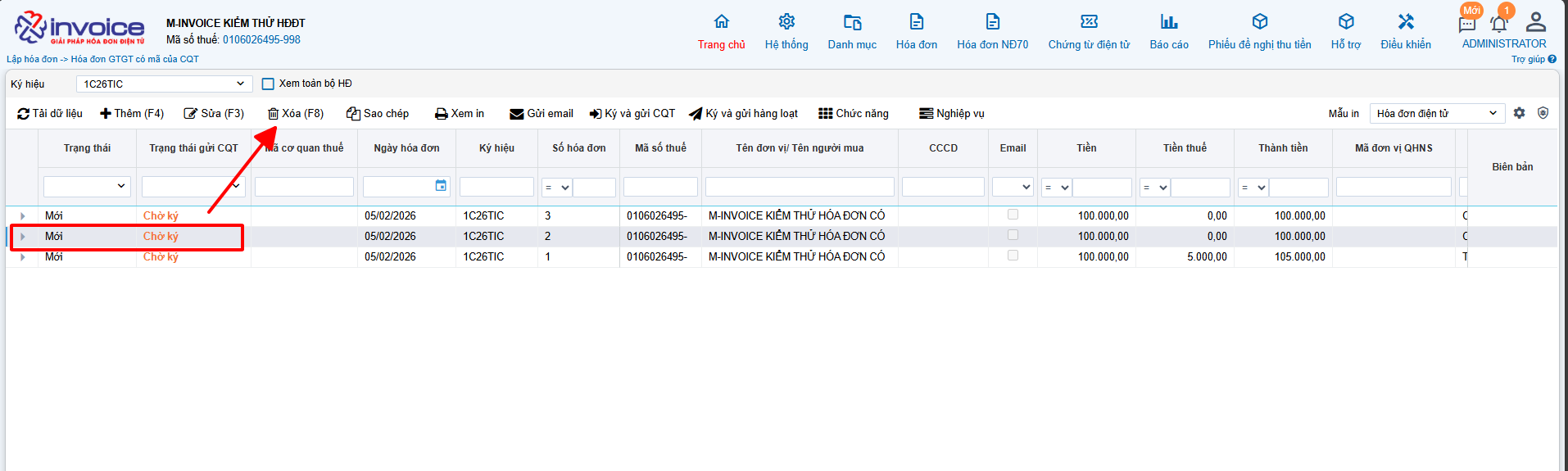1568x471 pixels.
Task: Click the Tên người mua filter field
Action: point(799,188)
